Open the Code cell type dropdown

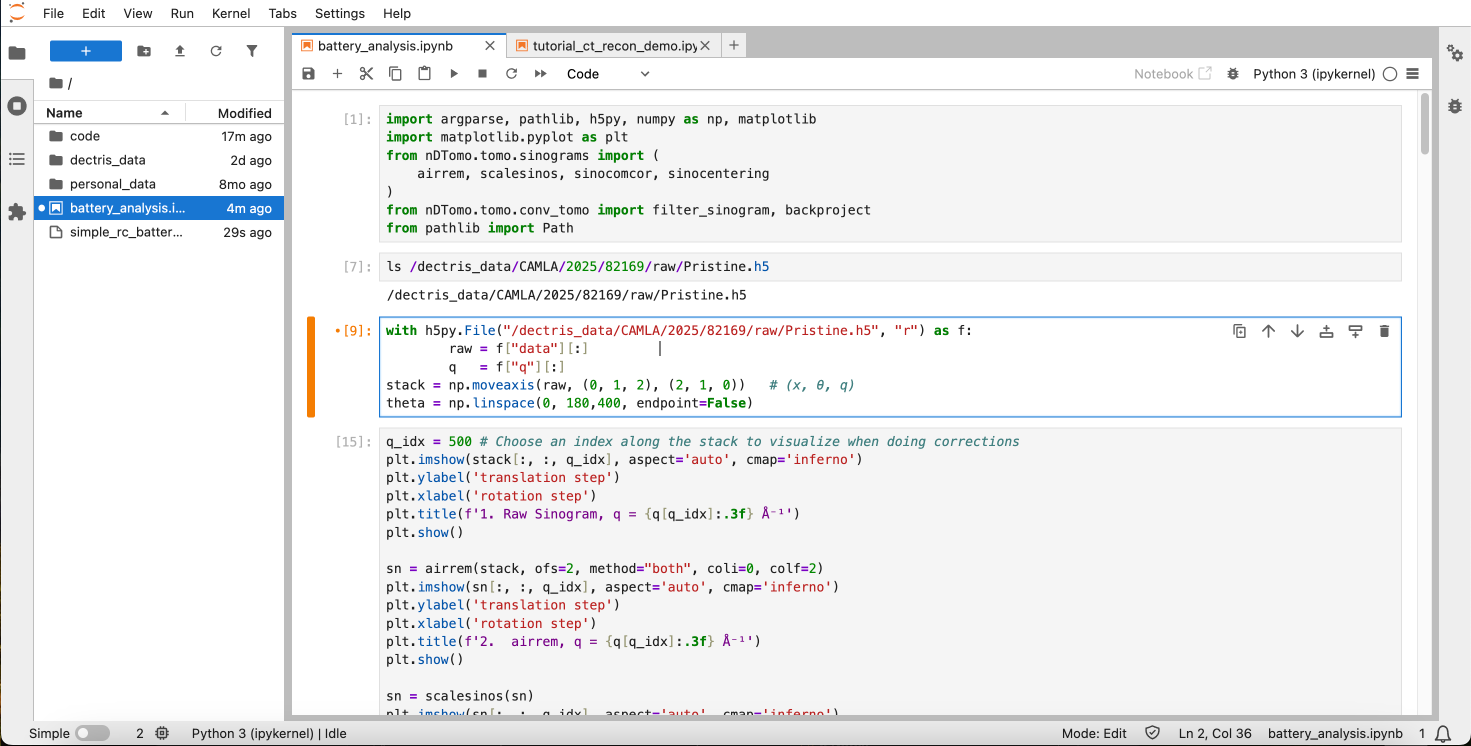coord(608,74)
